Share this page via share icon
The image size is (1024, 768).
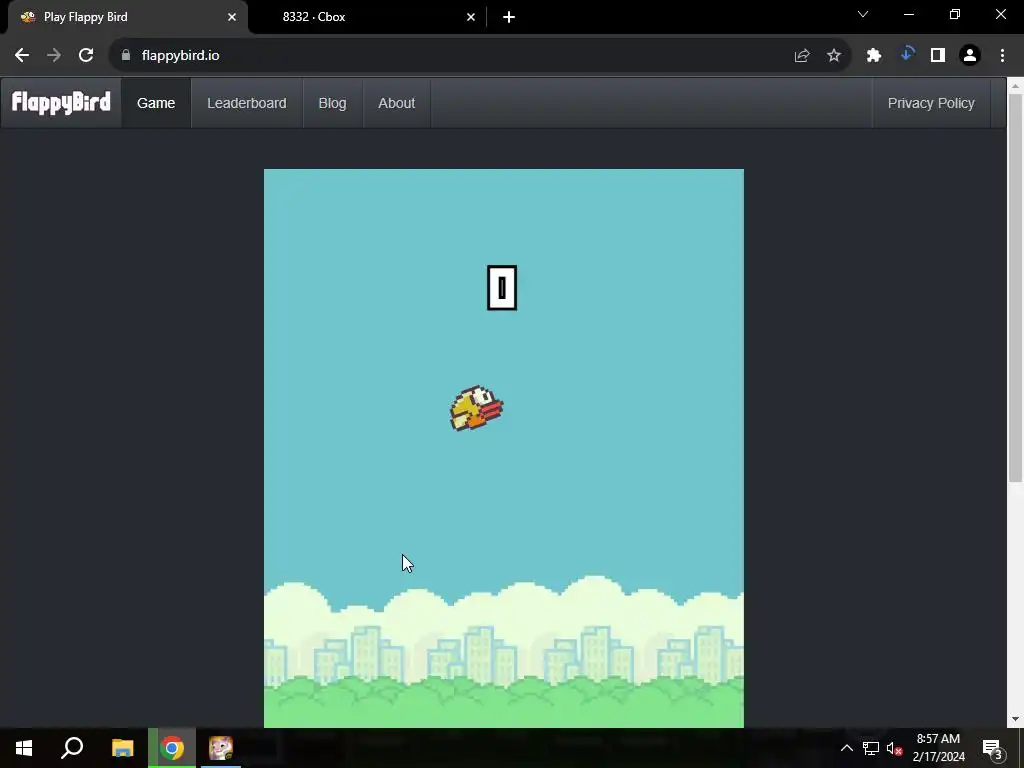802,56
